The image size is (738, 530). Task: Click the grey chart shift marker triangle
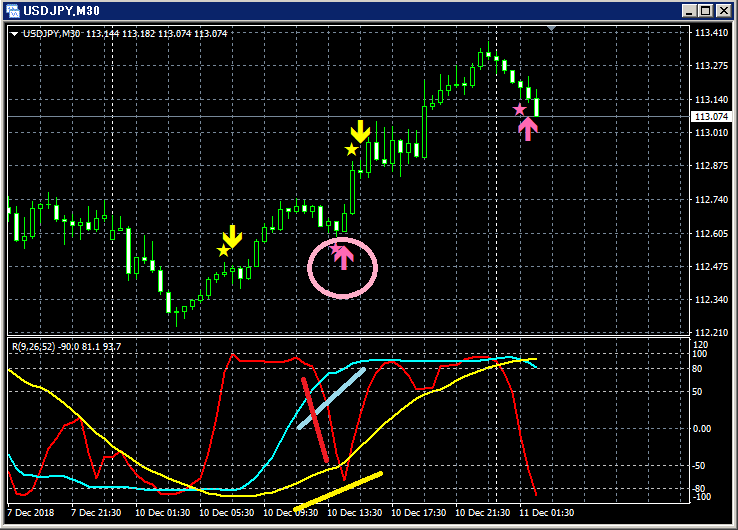coord(552,29)
